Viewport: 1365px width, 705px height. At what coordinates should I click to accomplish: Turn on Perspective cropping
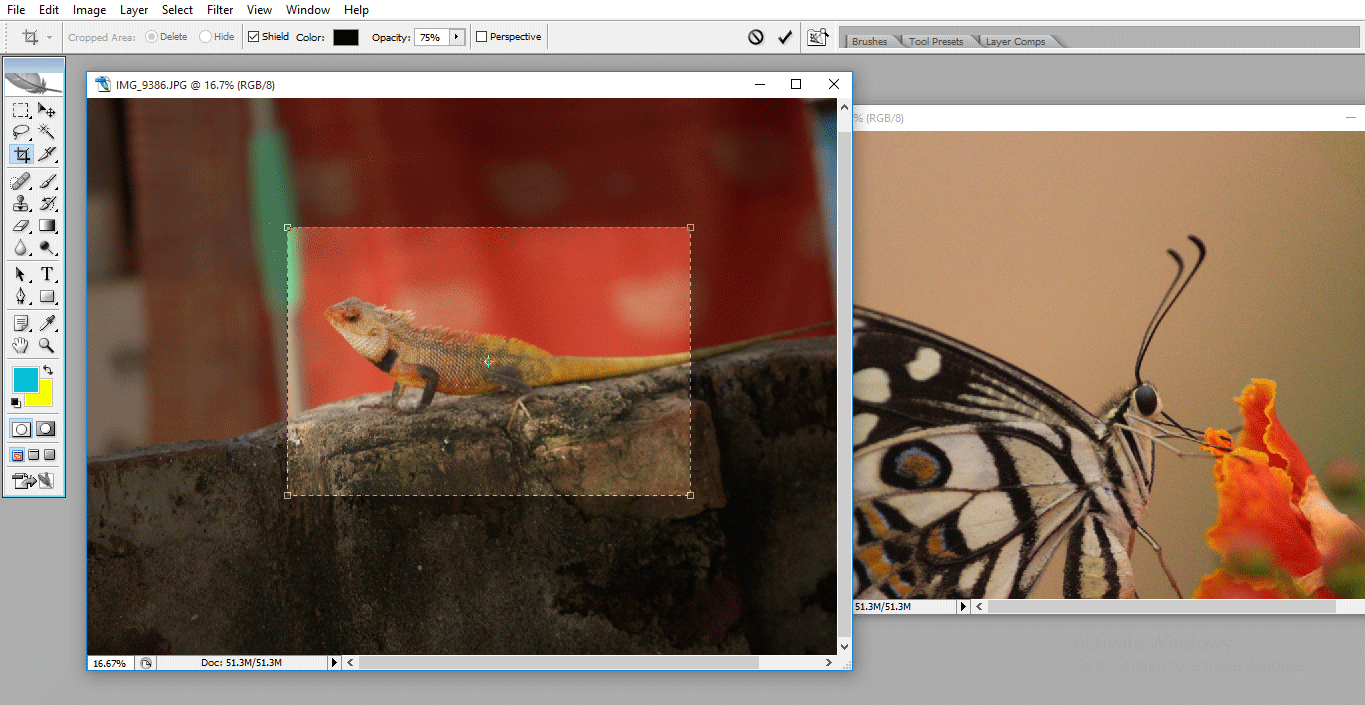coord(483,36)
